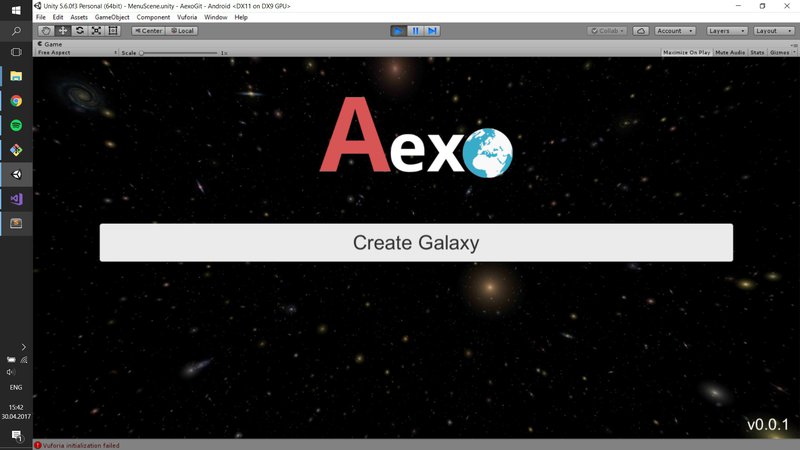
Task: Click the Play button to stop playback
Action: [x=399, y=31]
